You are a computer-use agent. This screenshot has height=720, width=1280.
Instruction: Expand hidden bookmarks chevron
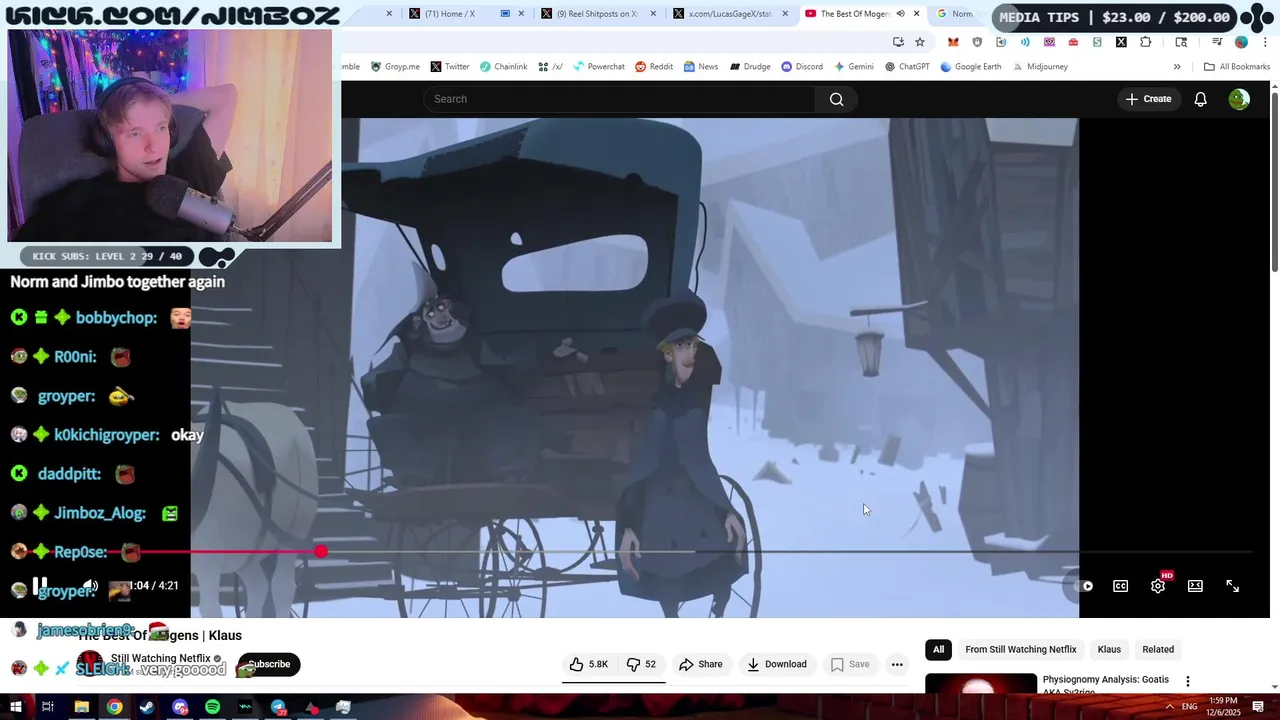pyautogui.click(x=1177, y=67)
